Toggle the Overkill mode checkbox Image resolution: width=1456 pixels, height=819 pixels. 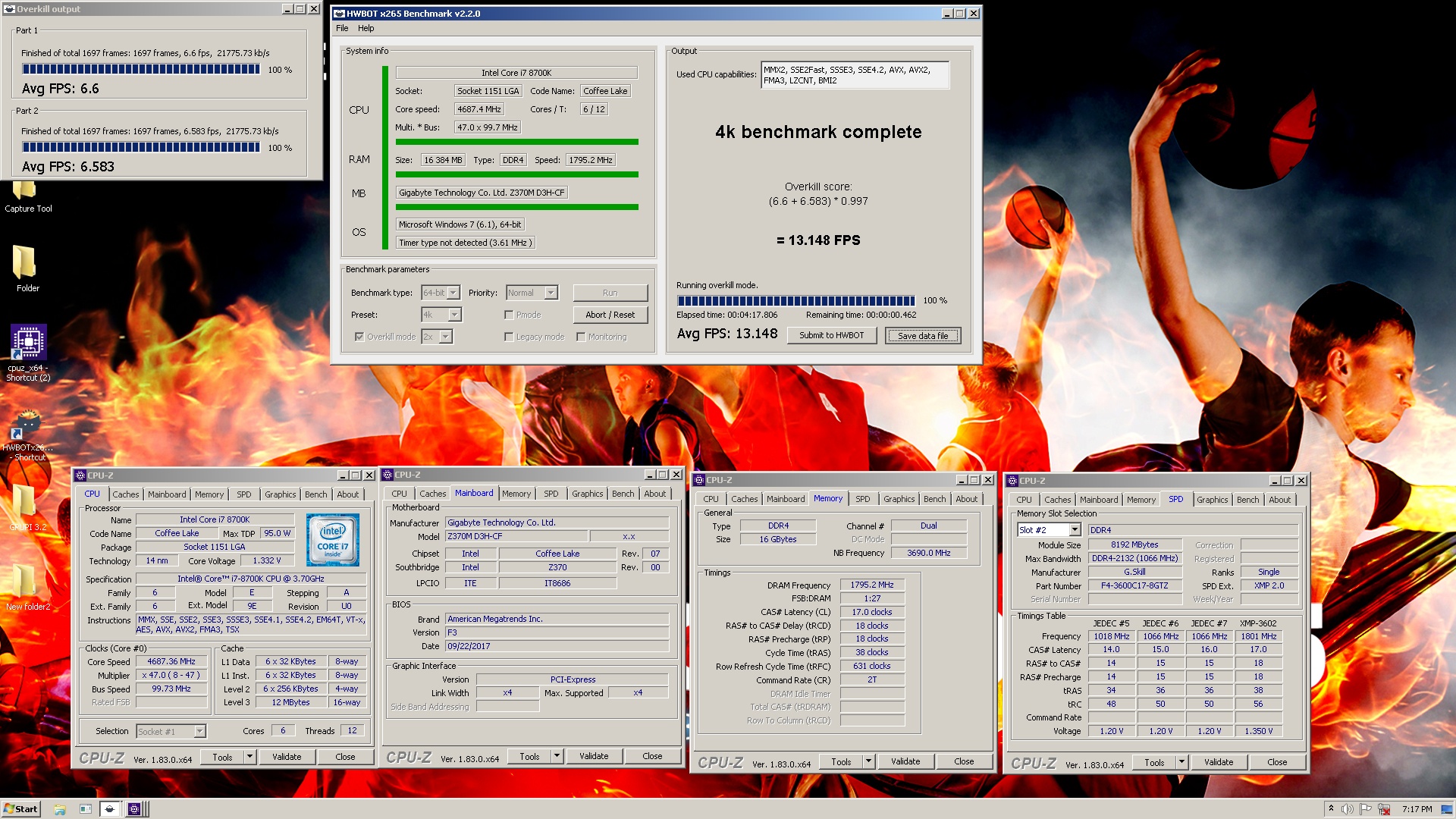click(x=359, y=337)
